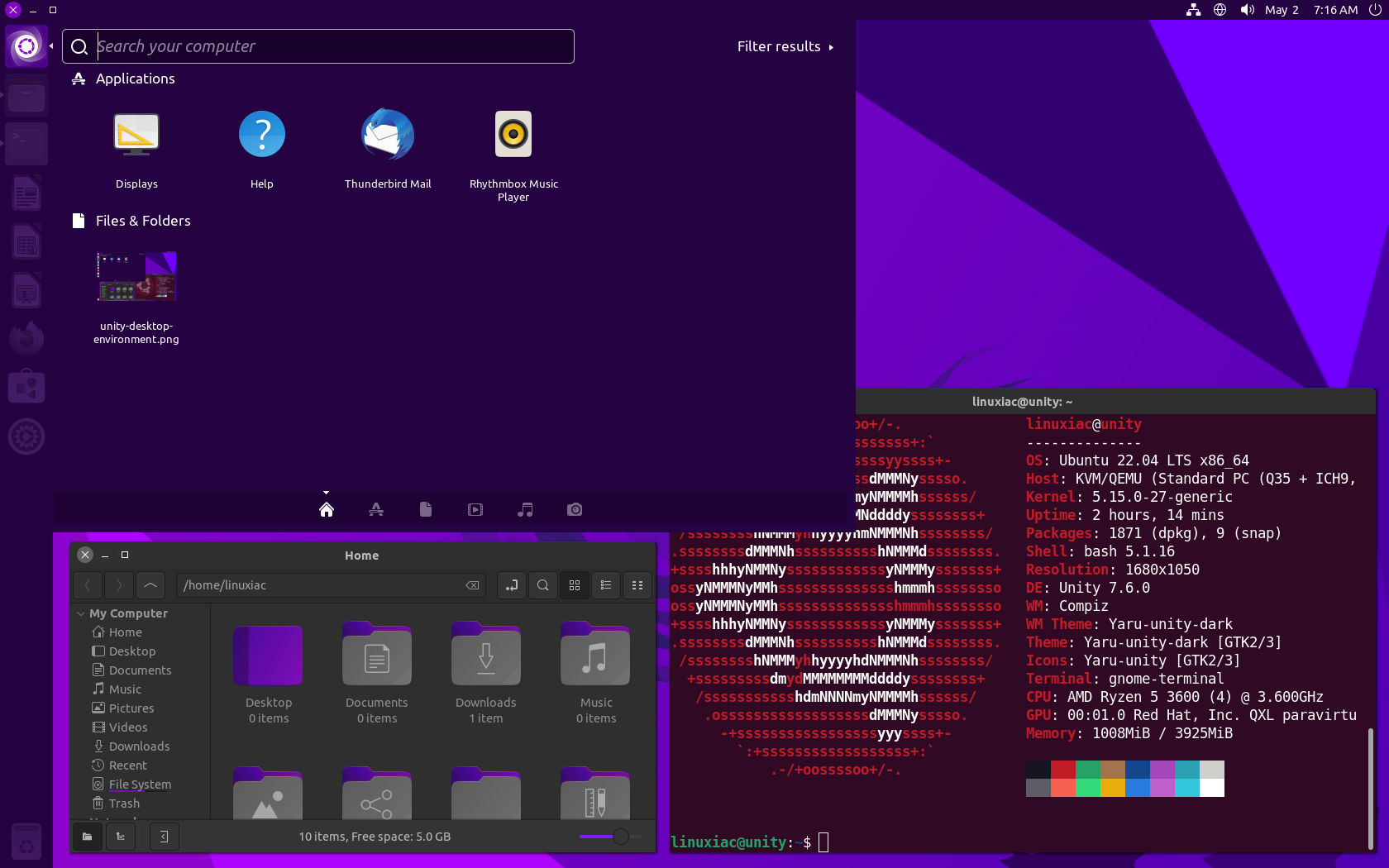Open search in the file manager
Image resolution: width=1389 pixels, height=868 pixels.
[543, 585]
